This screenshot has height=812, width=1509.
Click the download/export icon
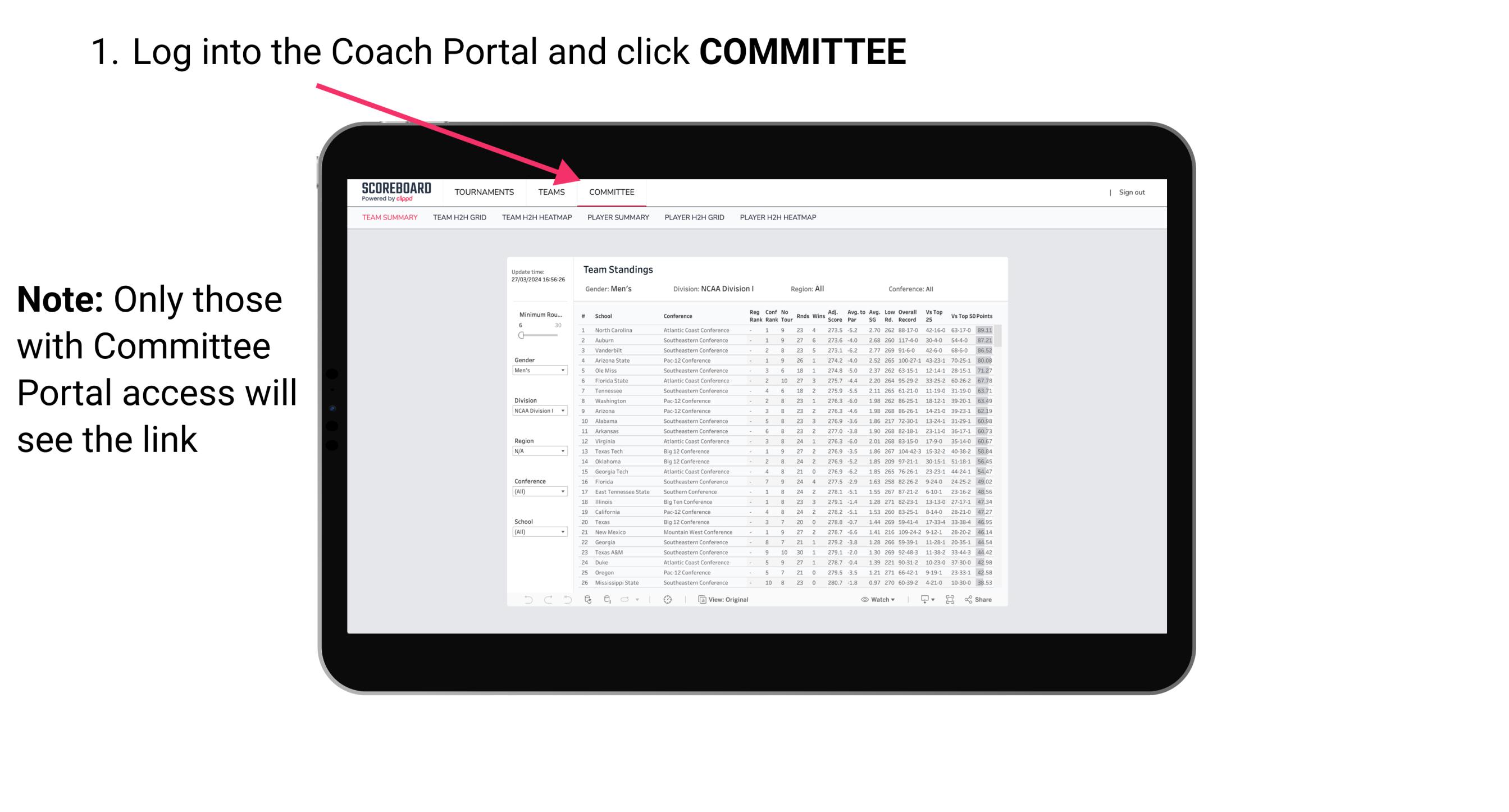[922, 599]
